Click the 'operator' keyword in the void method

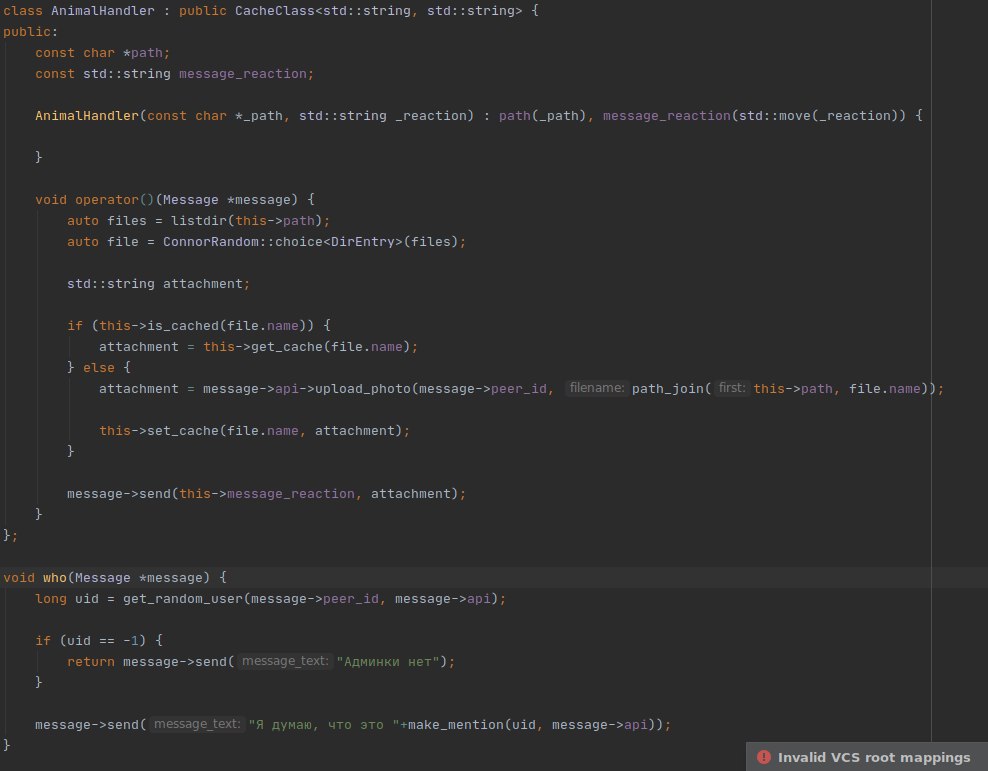pos(106,200)
